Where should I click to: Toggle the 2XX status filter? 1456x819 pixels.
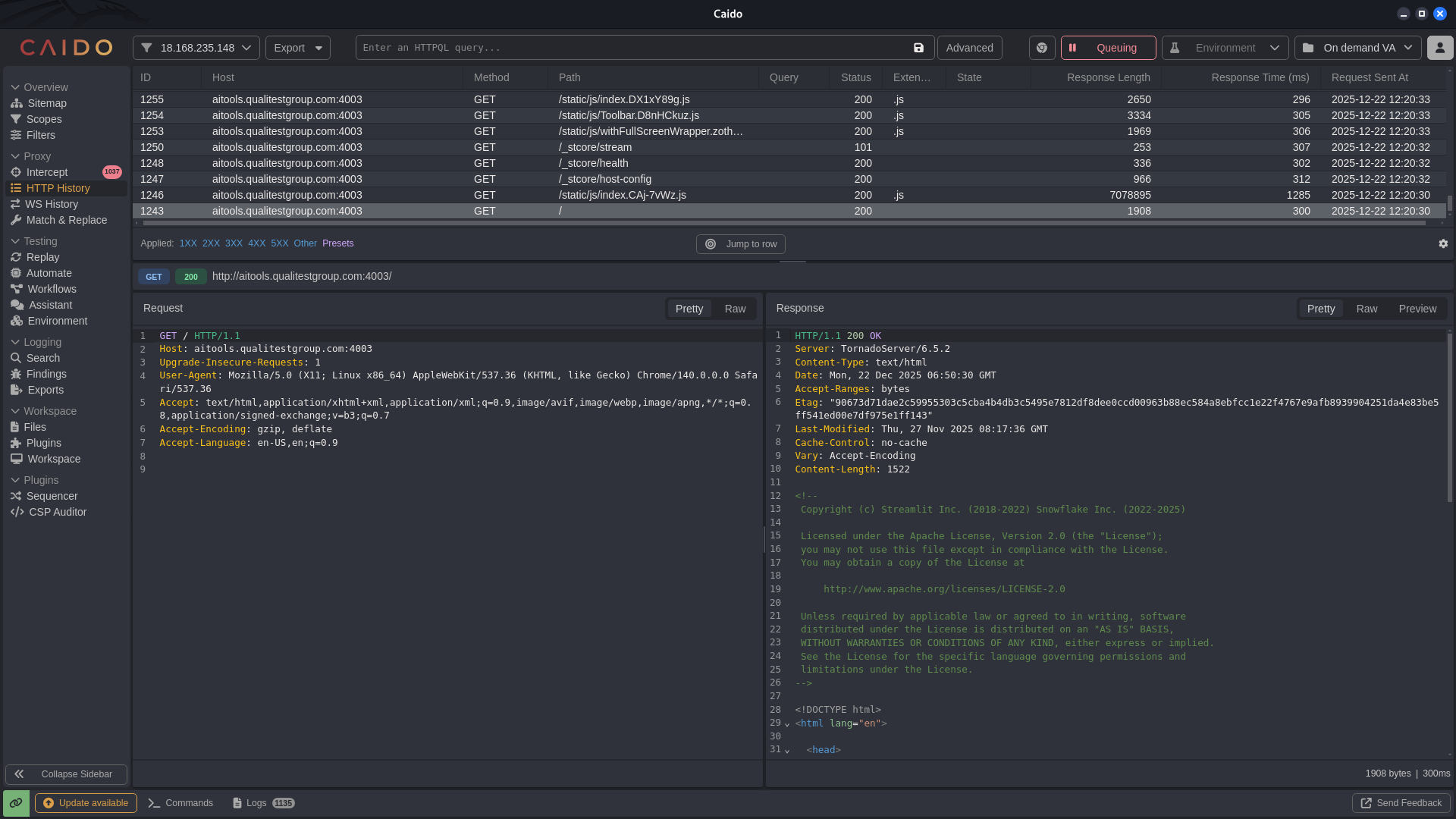click(211, 243)
